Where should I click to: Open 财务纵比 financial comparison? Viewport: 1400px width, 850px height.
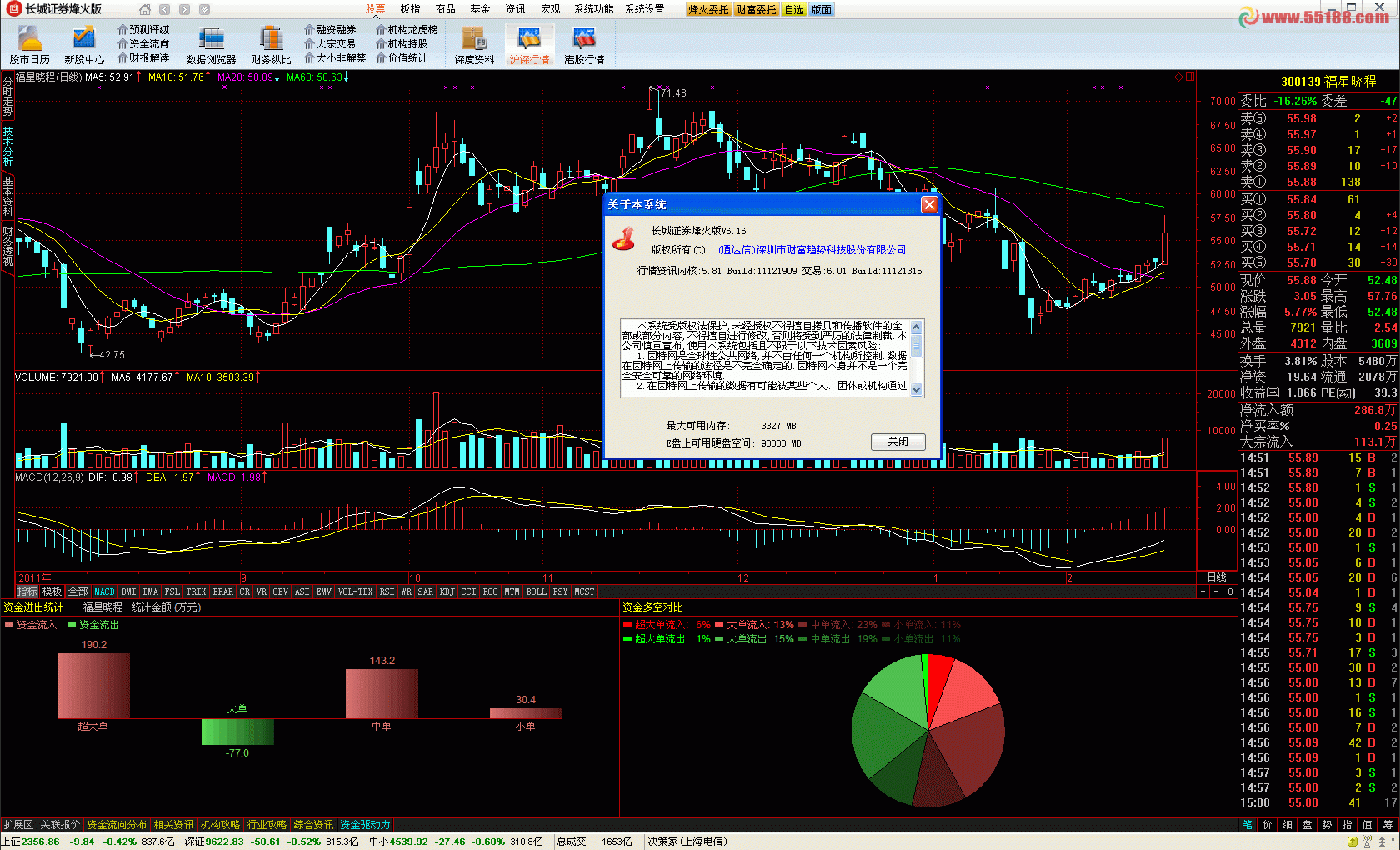[271, 45]
